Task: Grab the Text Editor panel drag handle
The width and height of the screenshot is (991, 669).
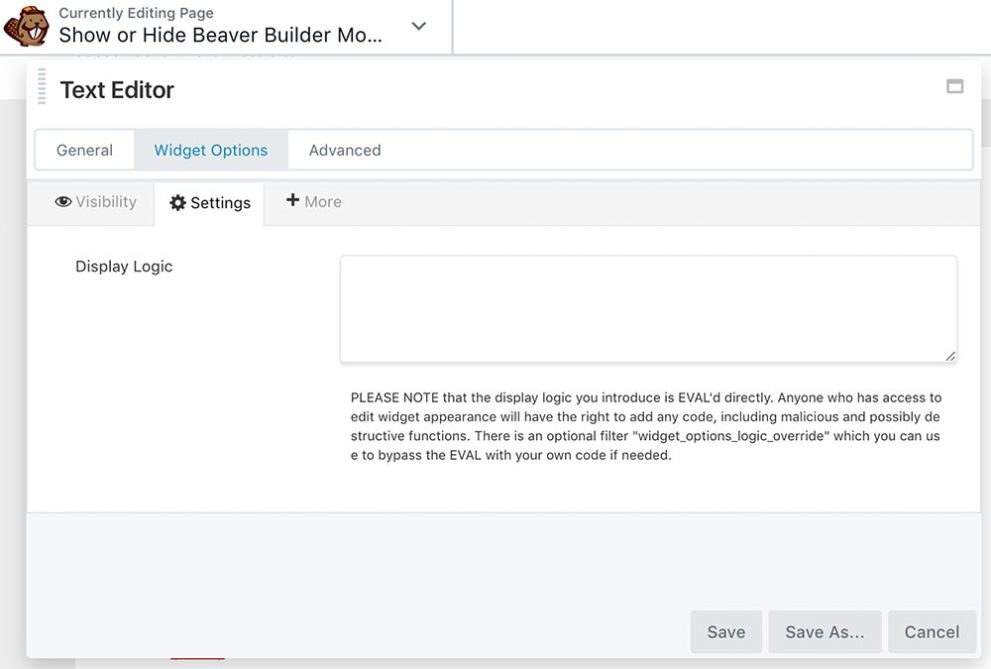Action: 42,86
